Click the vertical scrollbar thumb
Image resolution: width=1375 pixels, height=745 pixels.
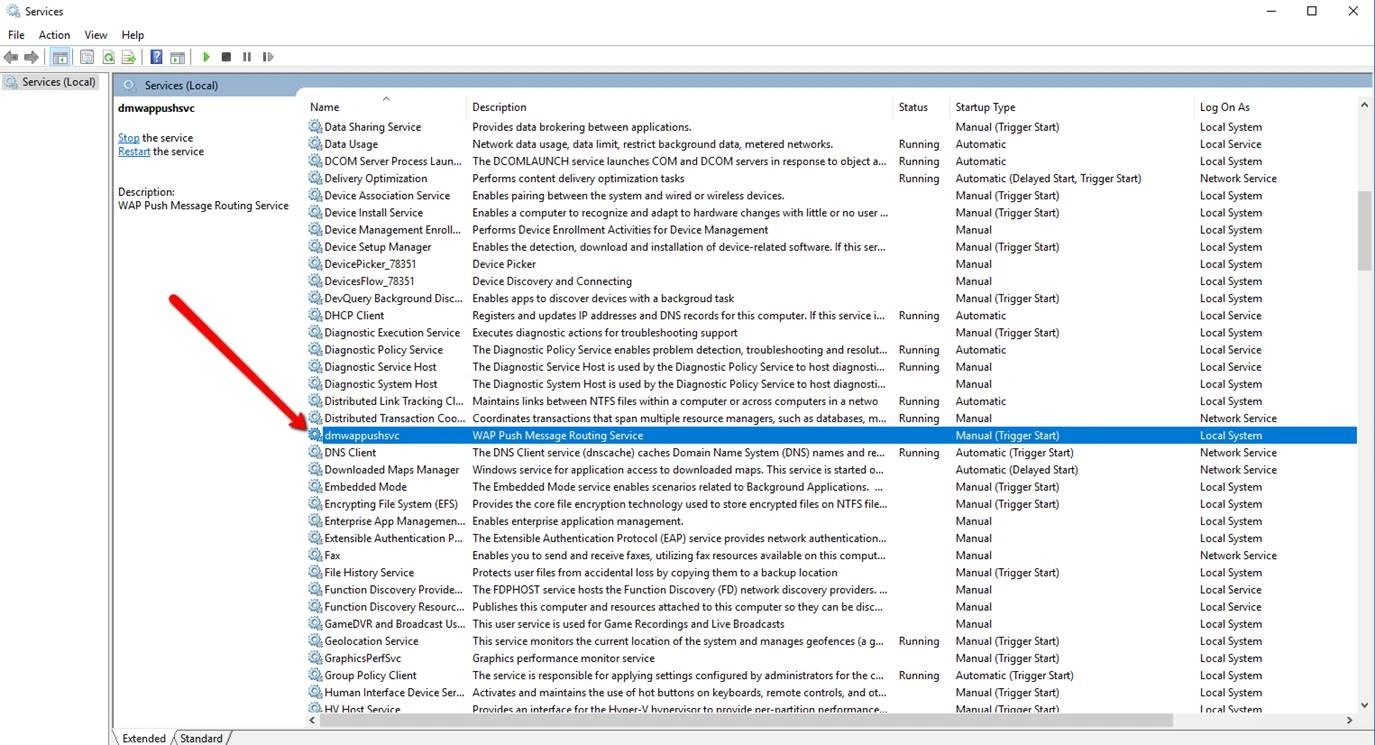click(x=1364, y=230)
